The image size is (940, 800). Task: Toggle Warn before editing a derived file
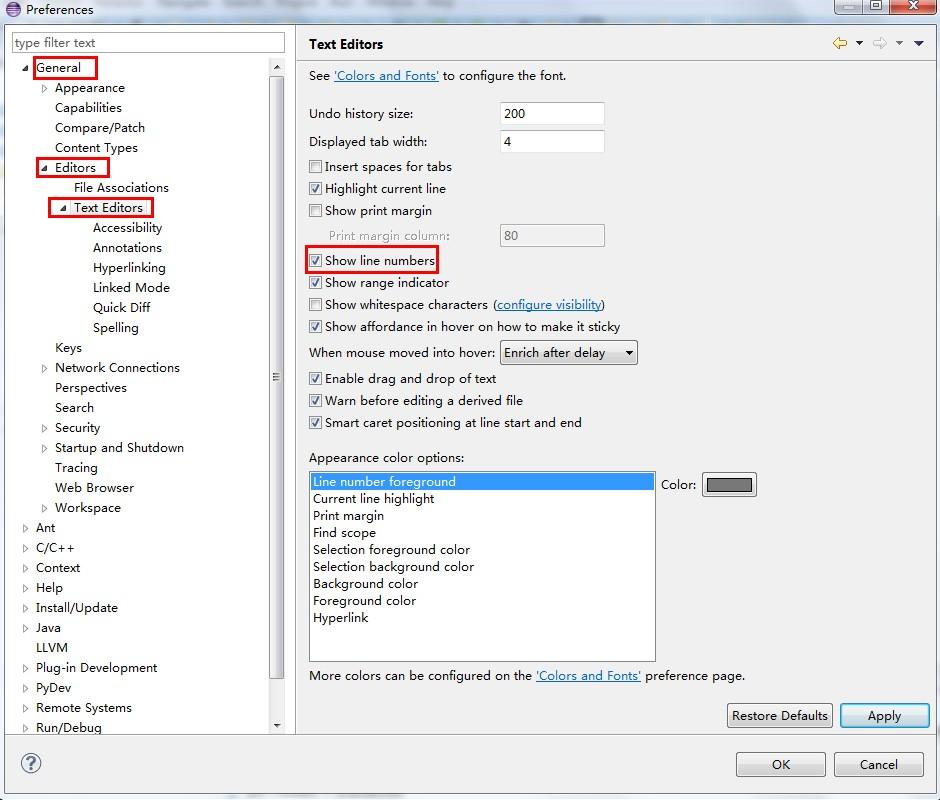(315, 401)
